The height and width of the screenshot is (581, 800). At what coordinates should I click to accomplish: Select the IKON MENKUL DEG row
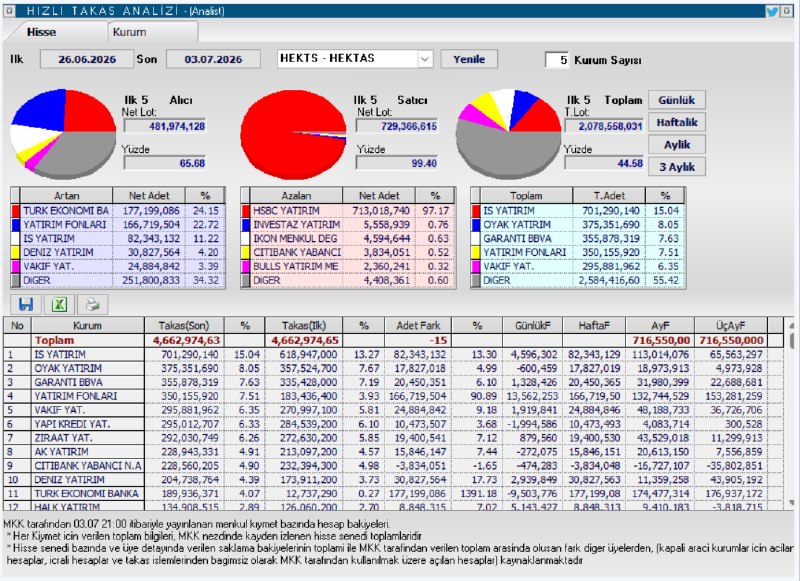click(x=348, y=239)
